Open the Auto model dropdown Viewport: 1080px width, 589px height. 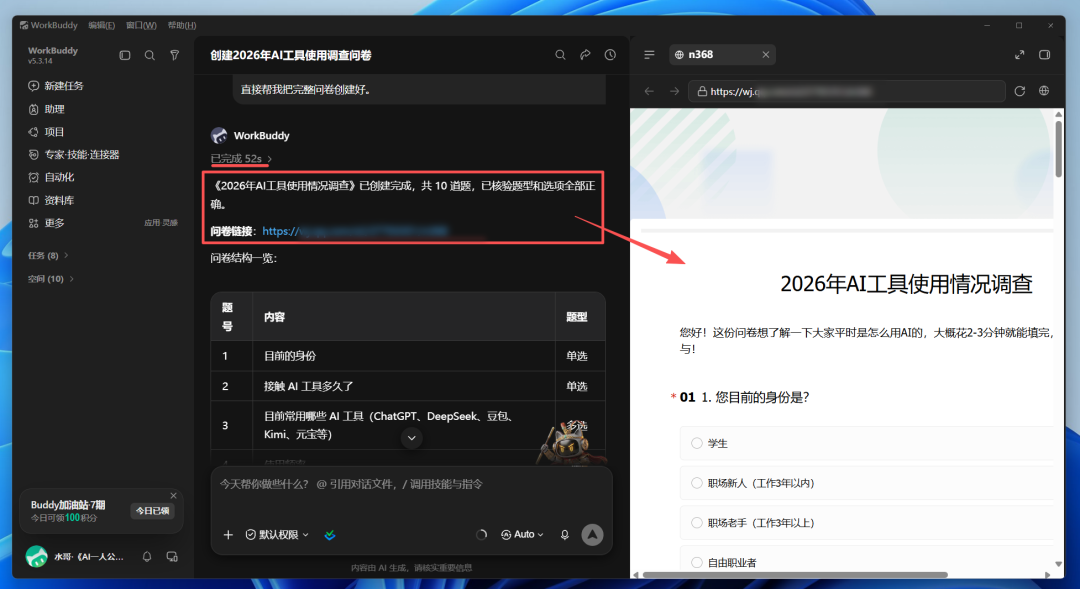tap(522, 535)
